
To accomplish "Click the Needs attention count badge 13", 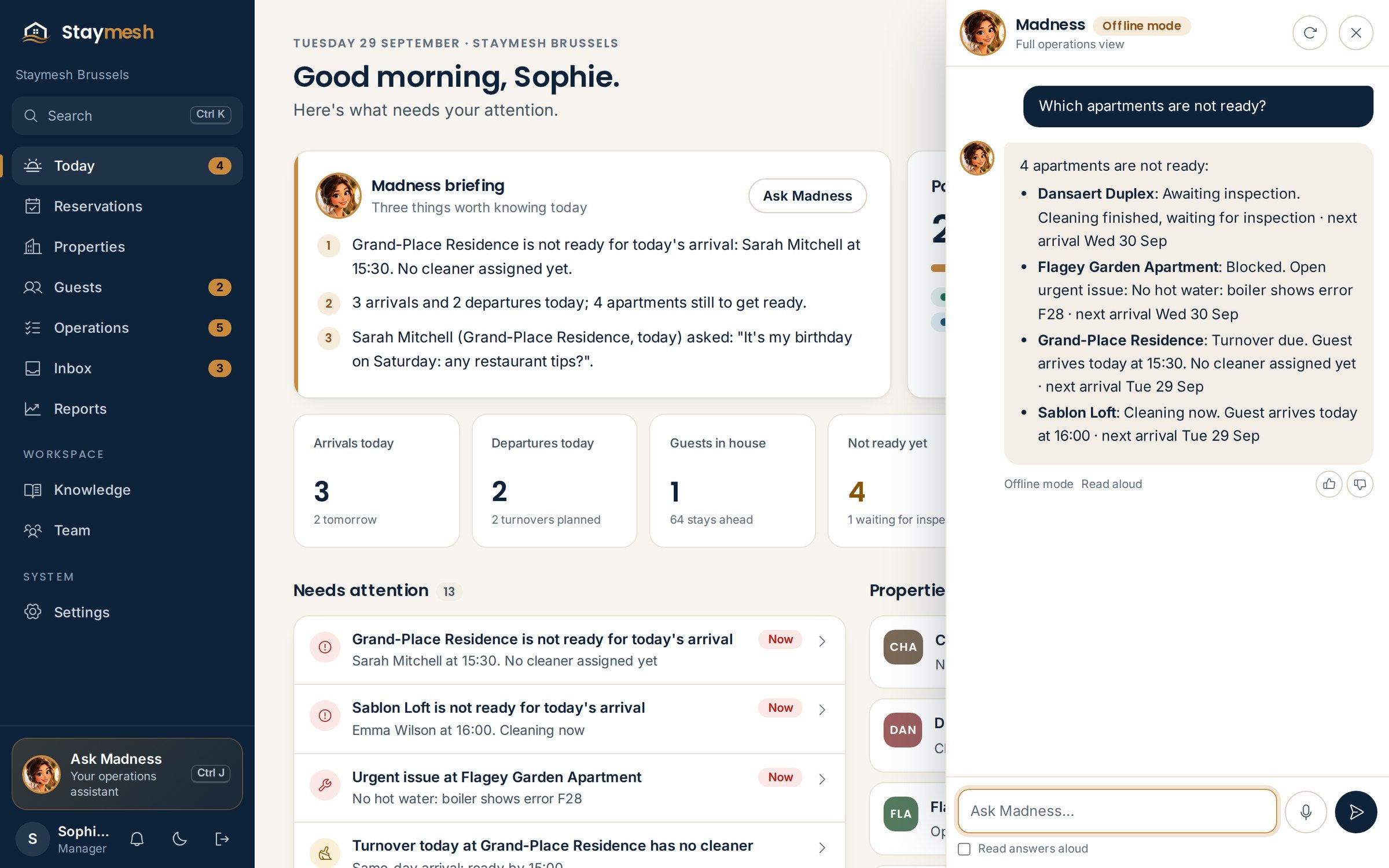I will [449, 591].
